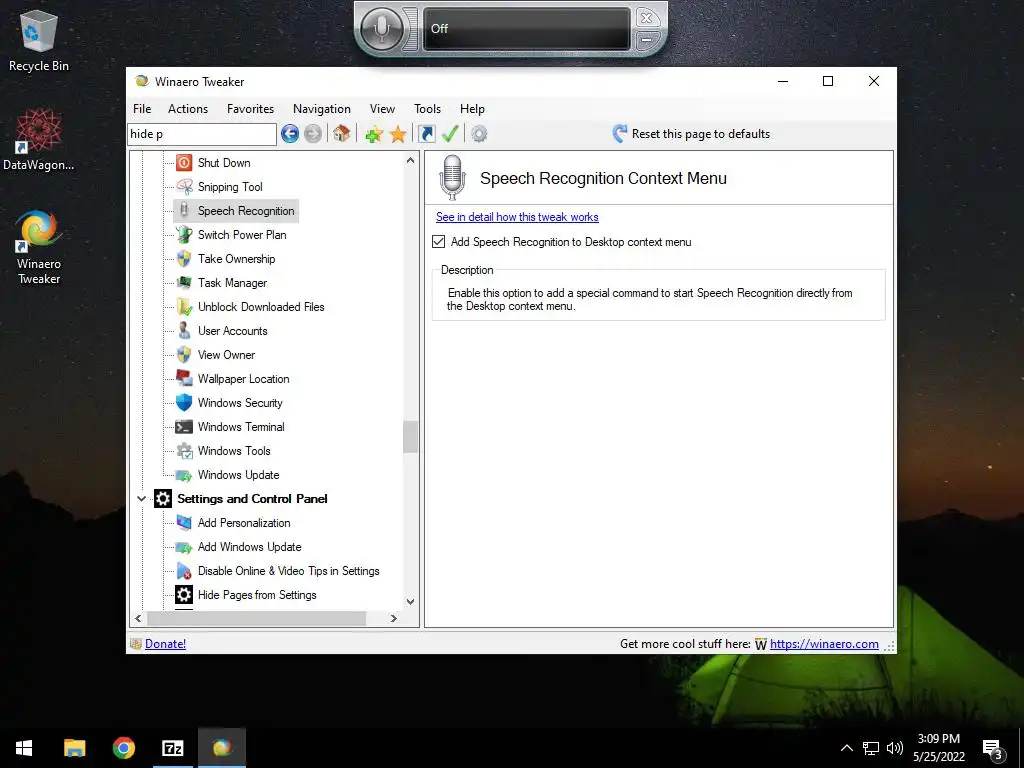1024x768 pixels.
Task: Click the tree horizontal scrollbar thumb
Action: pyautogui.click(x=257, y=618)
